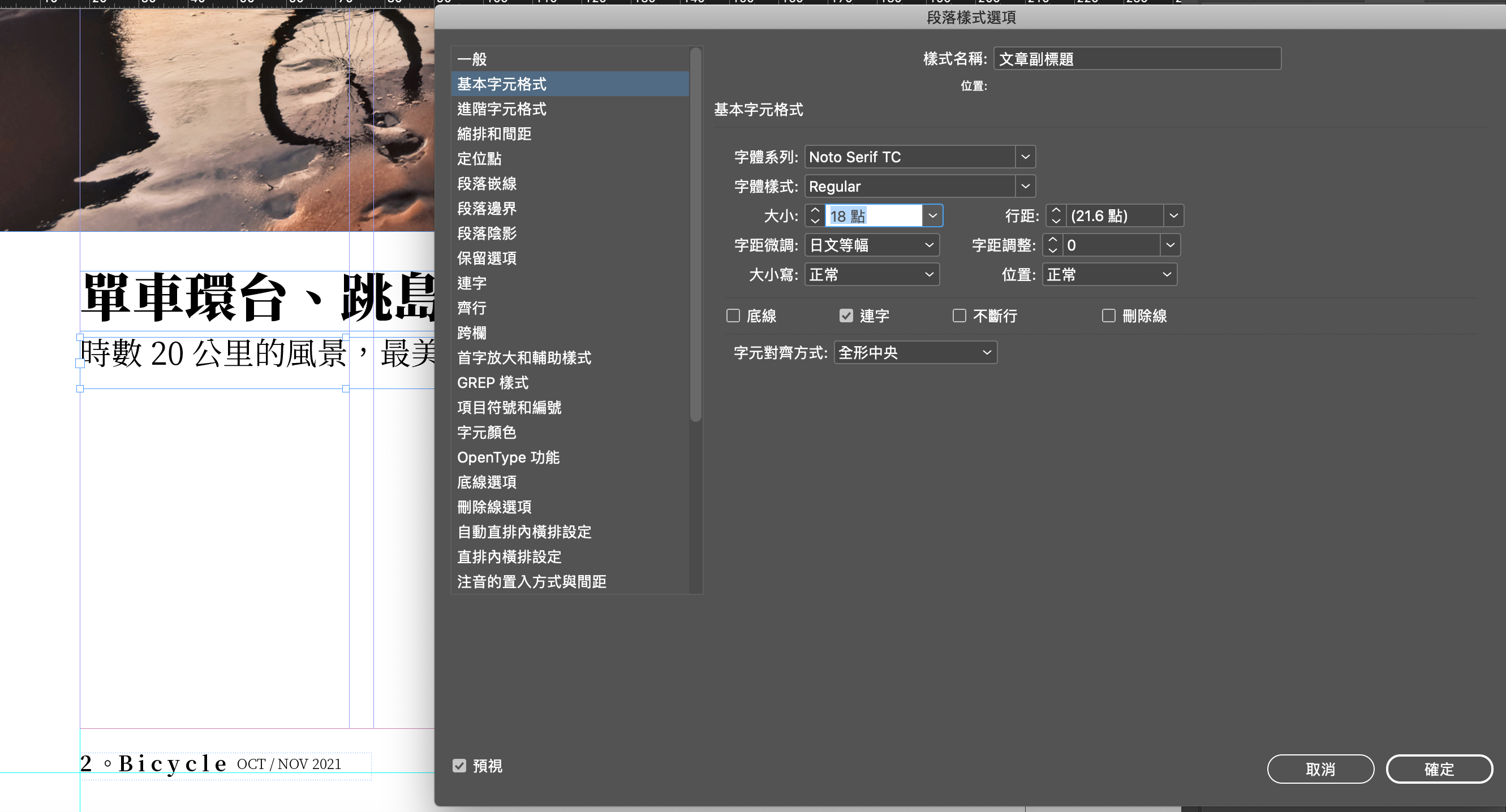Toggle the 預視 preview checkbox
Screen dimensions: 1506x812
pyautogui.click(x=459, y=765)
